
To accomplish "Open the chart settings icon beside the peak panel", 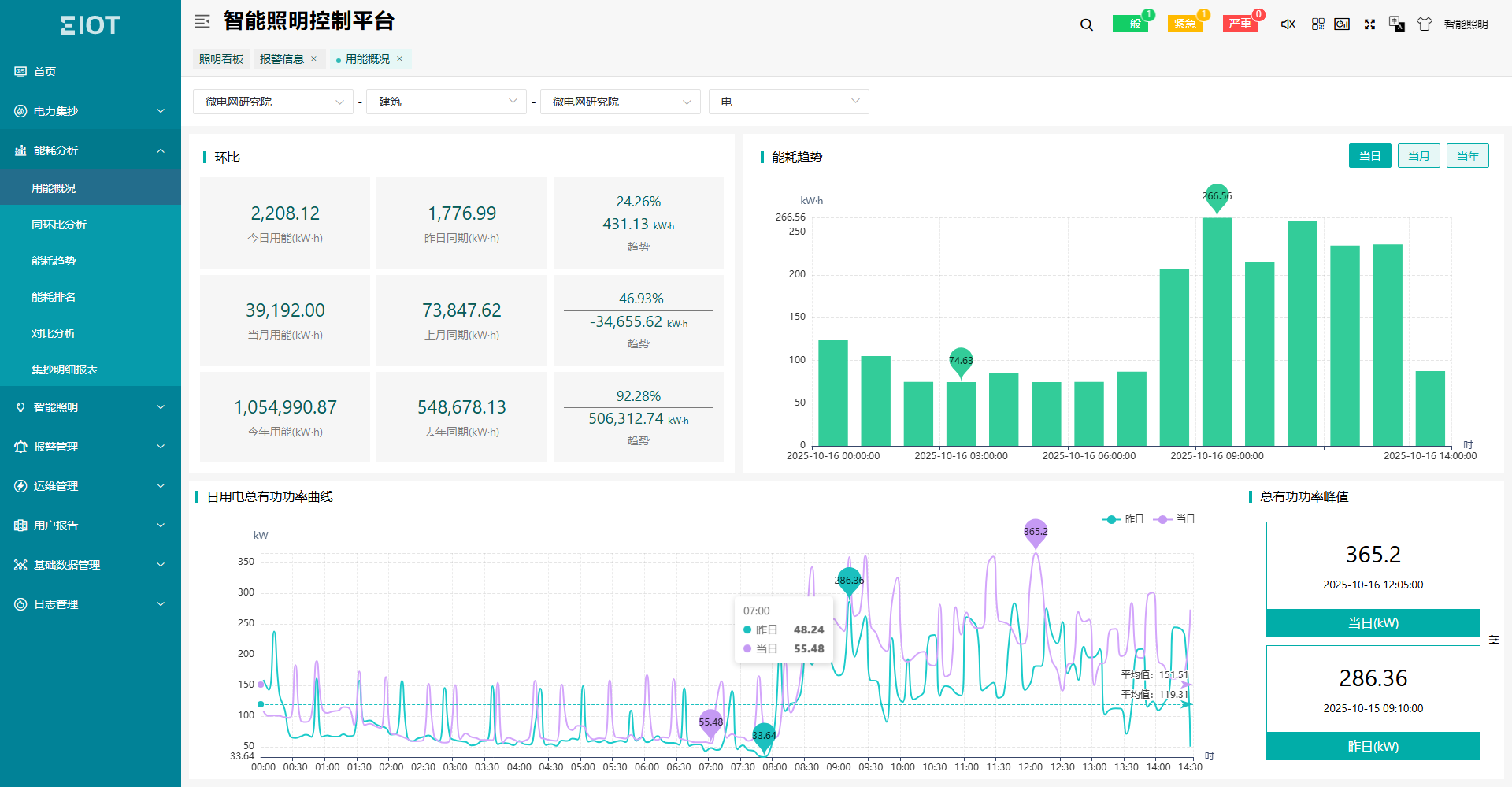I will click(x=1494, y=640).
